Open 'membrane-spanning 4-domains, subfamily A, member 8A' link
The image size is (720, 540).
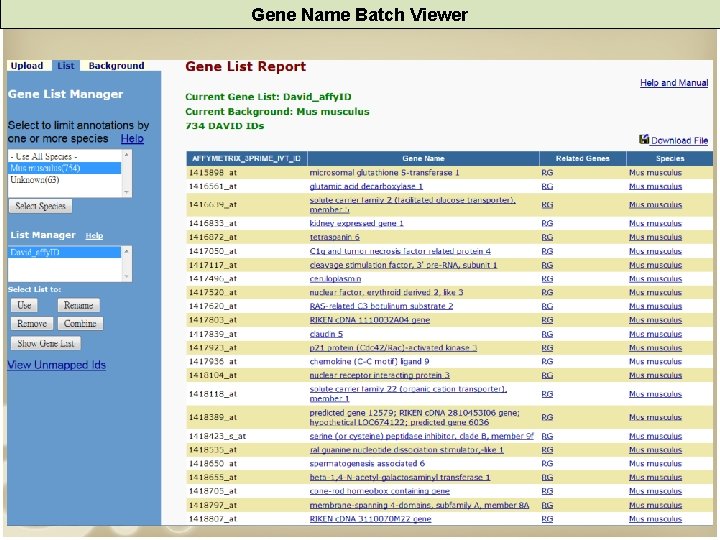(419, 505)
